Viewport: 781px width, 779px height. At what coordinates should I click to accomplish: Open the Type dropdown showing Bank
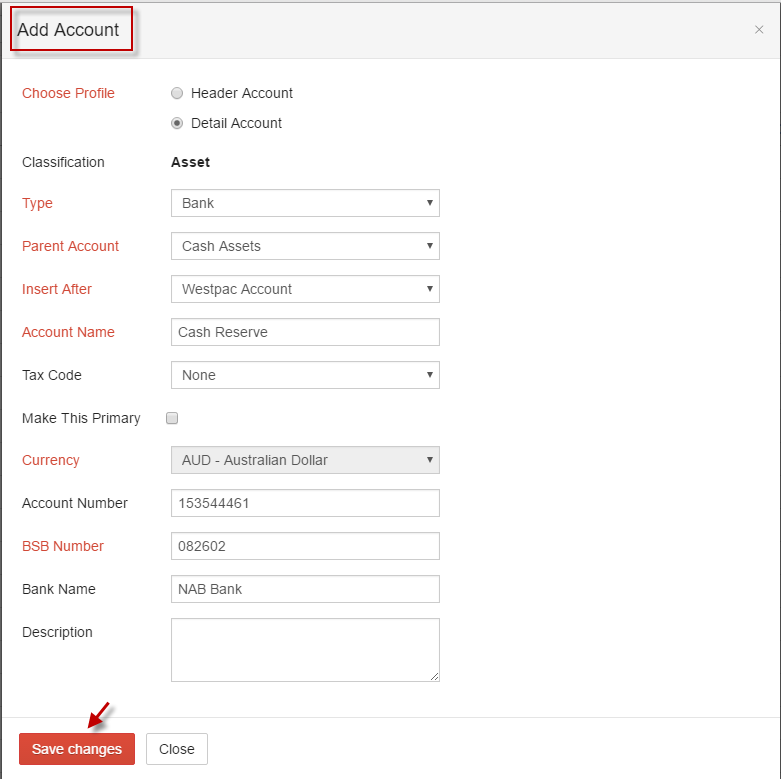click(x=305, y=203)
